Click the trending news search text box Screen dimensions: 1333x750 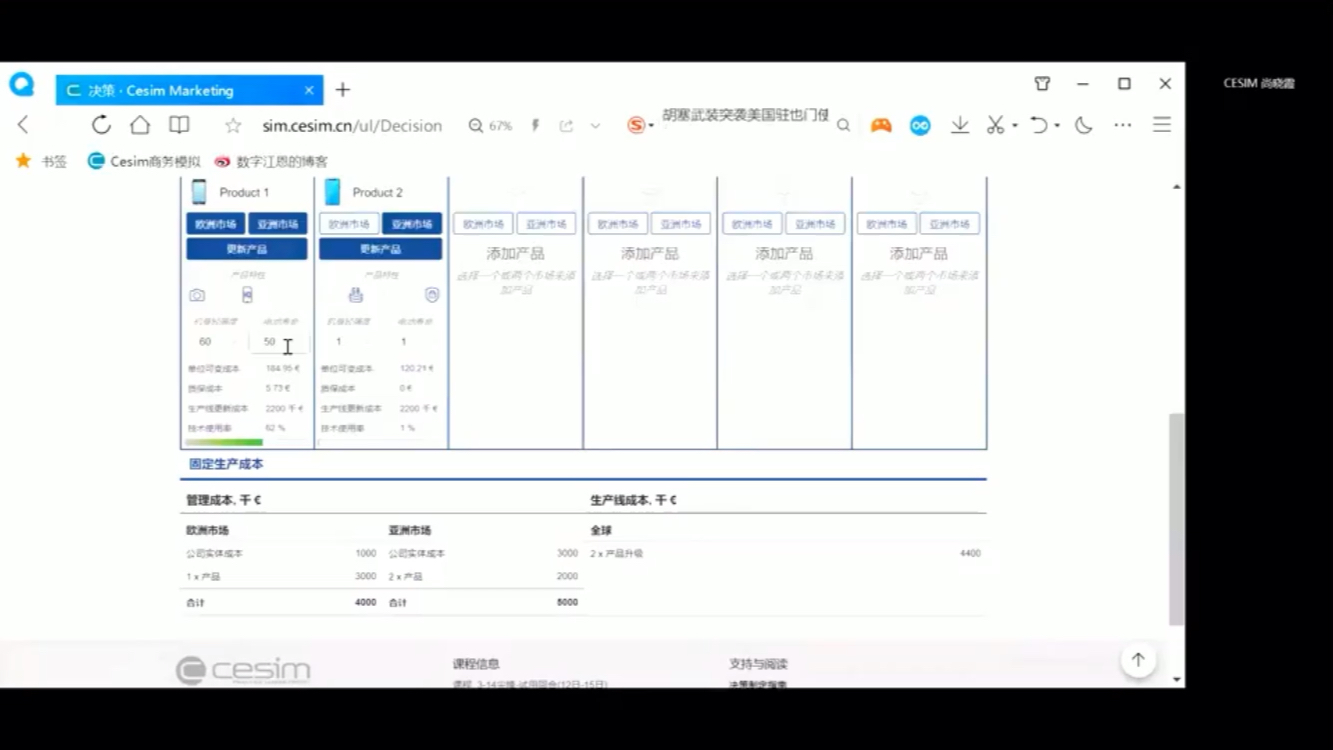point(745,115)
